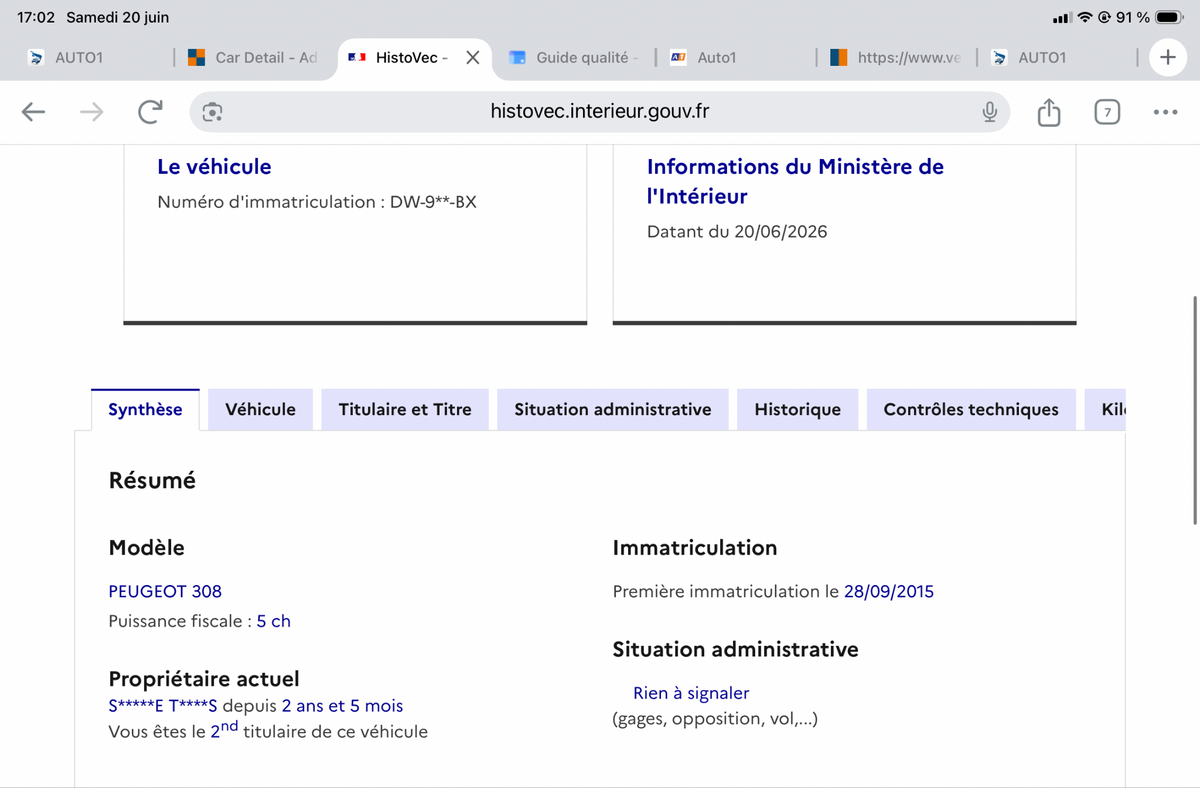The image size is (1200, 788).
Task: Click the histovec.interieur.gouv.fr address field
Action: (600, 112)
